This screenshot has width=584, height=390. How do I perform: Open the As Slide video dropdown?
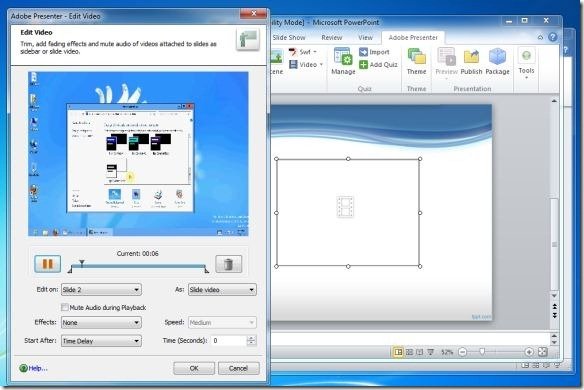click(x=222, y=289)
